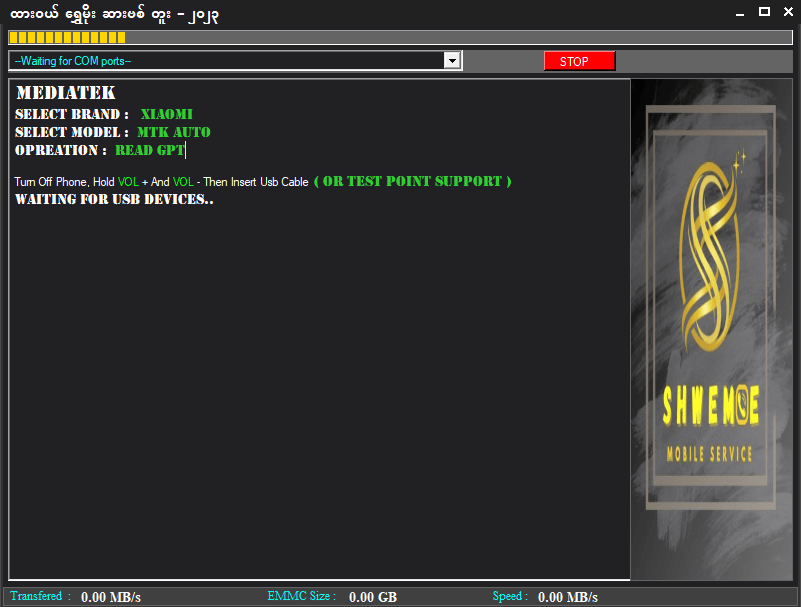Click the XIAOMI brand value
The height and width of the screenshot is (607, 801).
tap(166, 114)
